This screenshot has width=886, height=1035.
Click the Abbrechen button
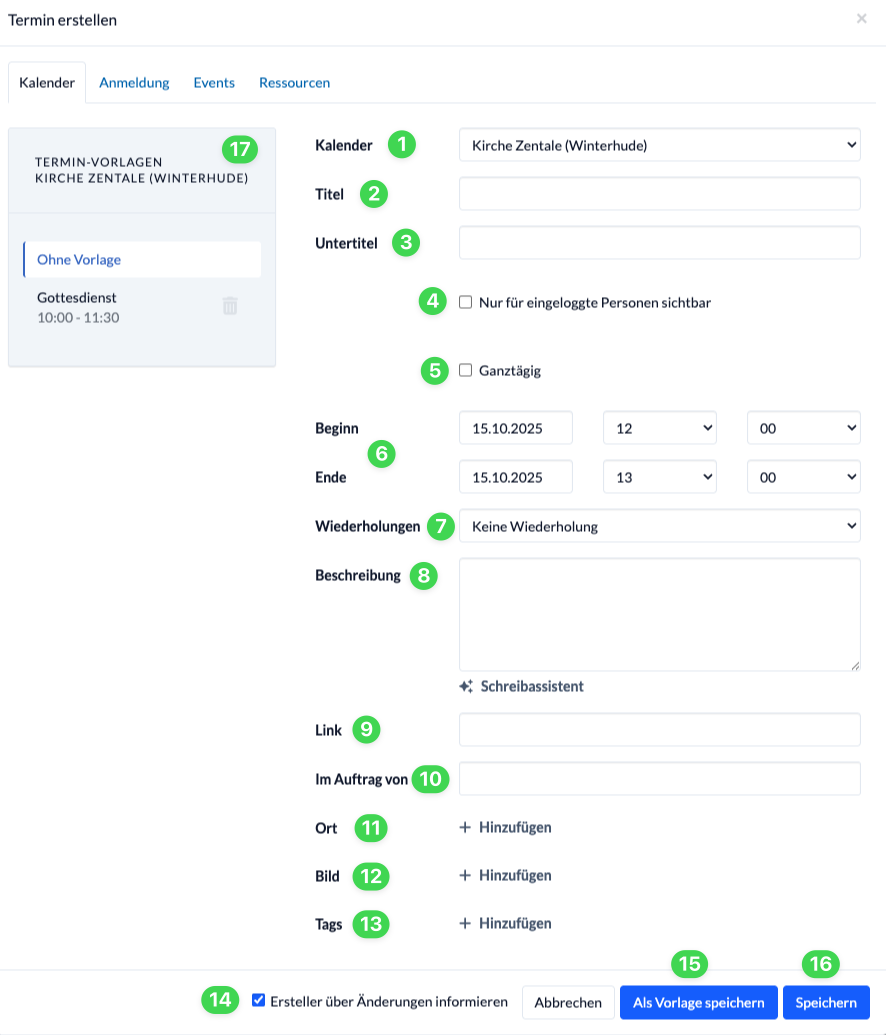pos(568,1003)
